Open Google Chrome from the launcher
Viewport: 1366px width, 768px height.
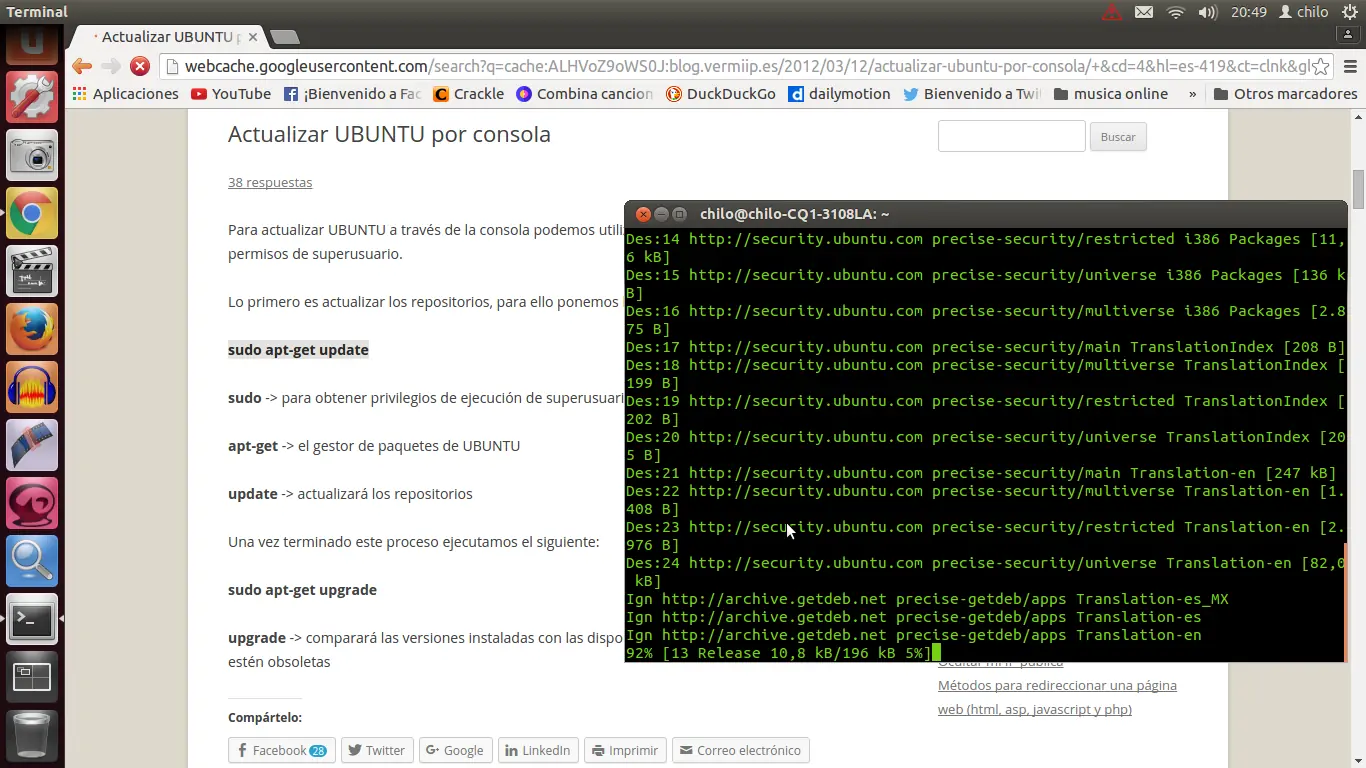(32, 214)
